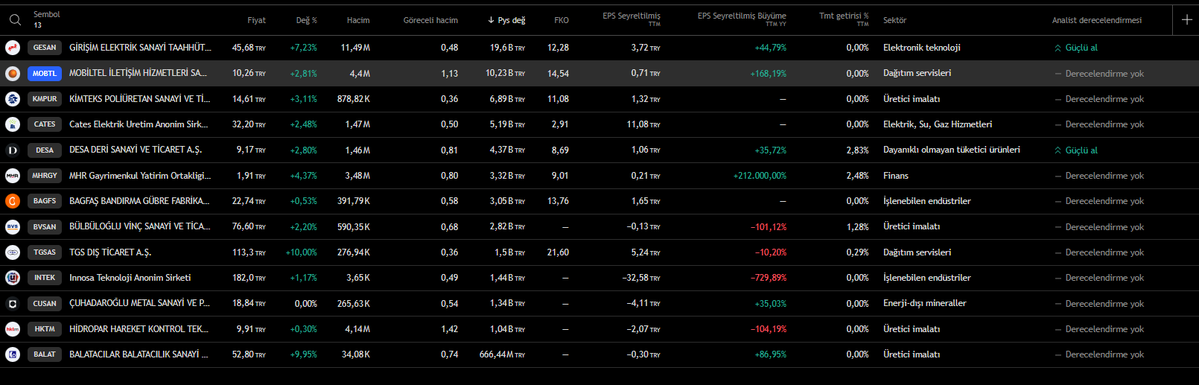
Task: Sort by FKO column header
Action: click(x=561, y=20)
